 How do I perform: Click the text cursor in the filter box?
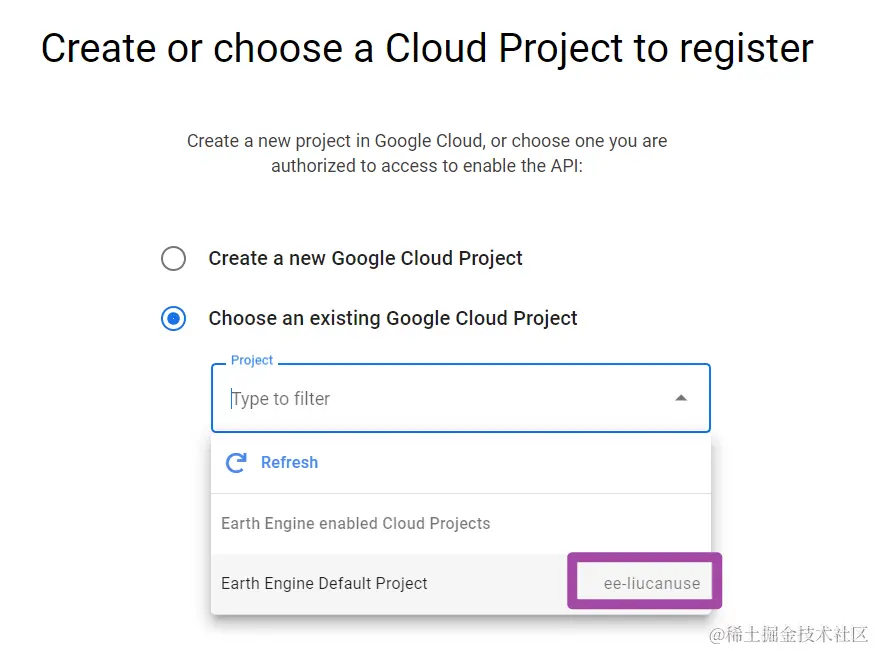(232, 398)
